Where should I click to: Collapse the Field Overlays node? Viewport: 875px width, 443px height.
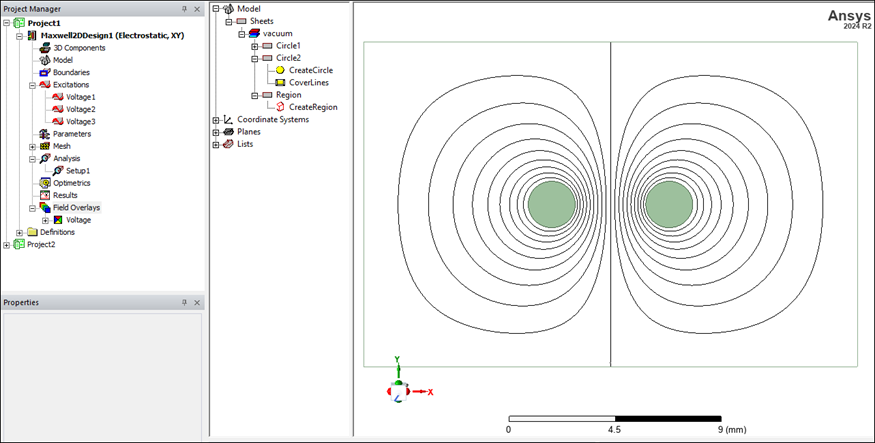(x=32, y=208)
